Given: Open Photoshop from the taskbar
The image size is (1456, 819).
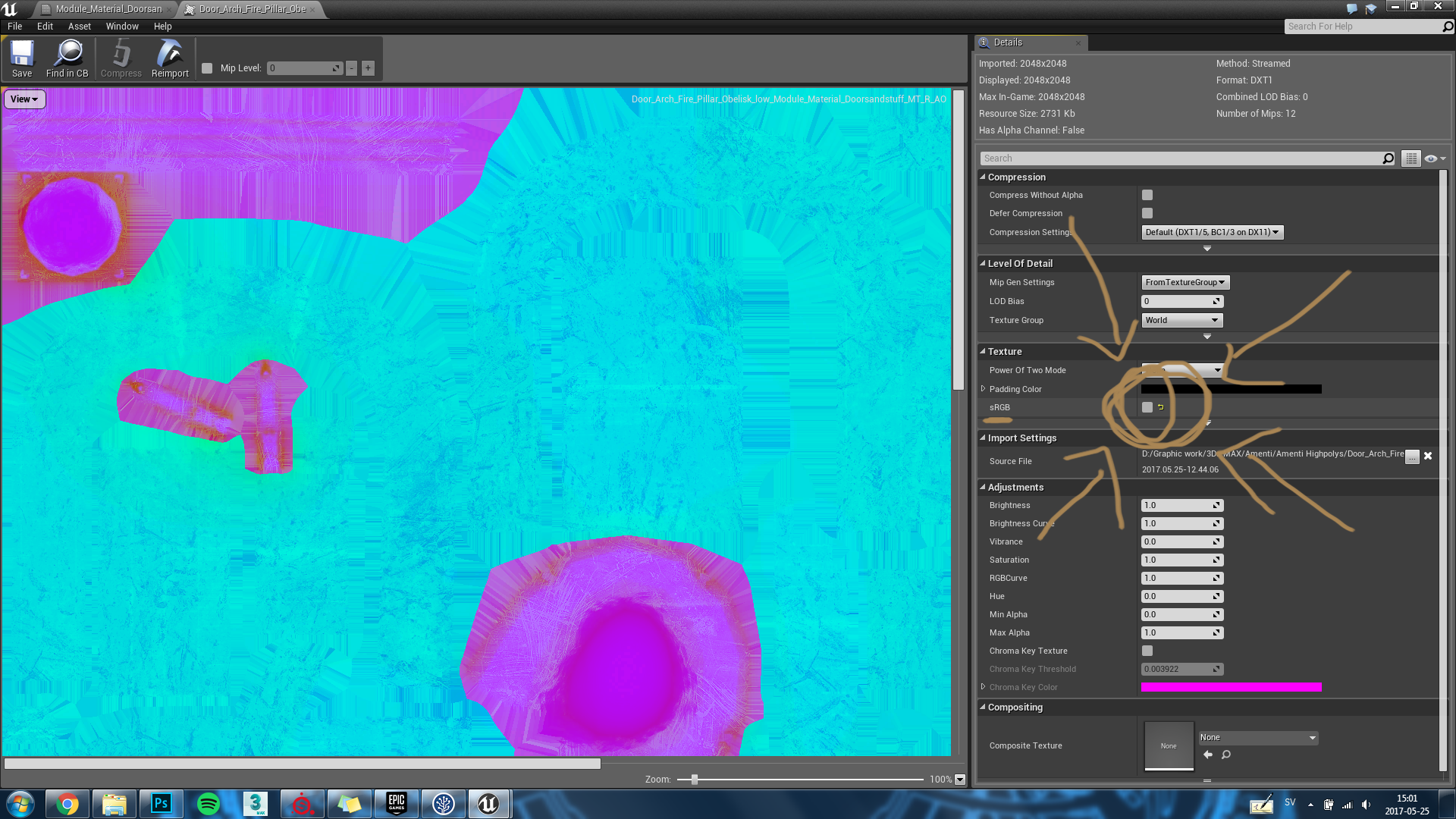Looking at the screenshot, I should point(161,804).
